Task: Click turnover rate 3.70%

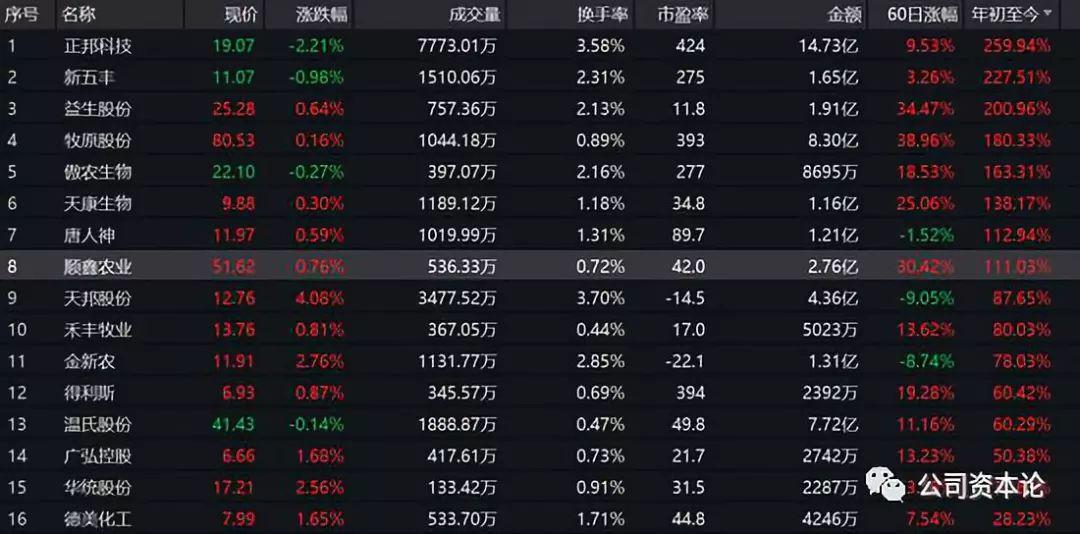Action: 601,298
